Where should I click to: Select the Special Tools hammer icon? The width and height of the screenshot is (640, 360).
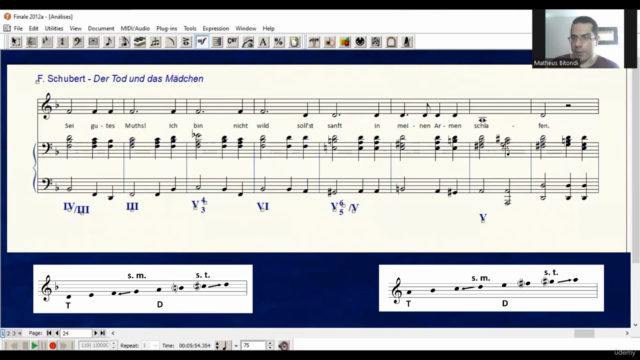[x=314, y=42]
